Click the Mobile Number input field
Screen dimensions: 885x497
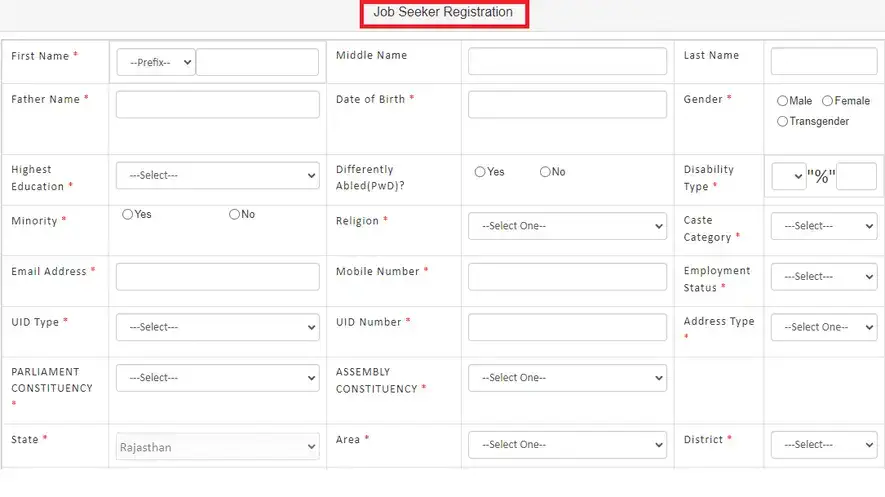coord(567,277)
